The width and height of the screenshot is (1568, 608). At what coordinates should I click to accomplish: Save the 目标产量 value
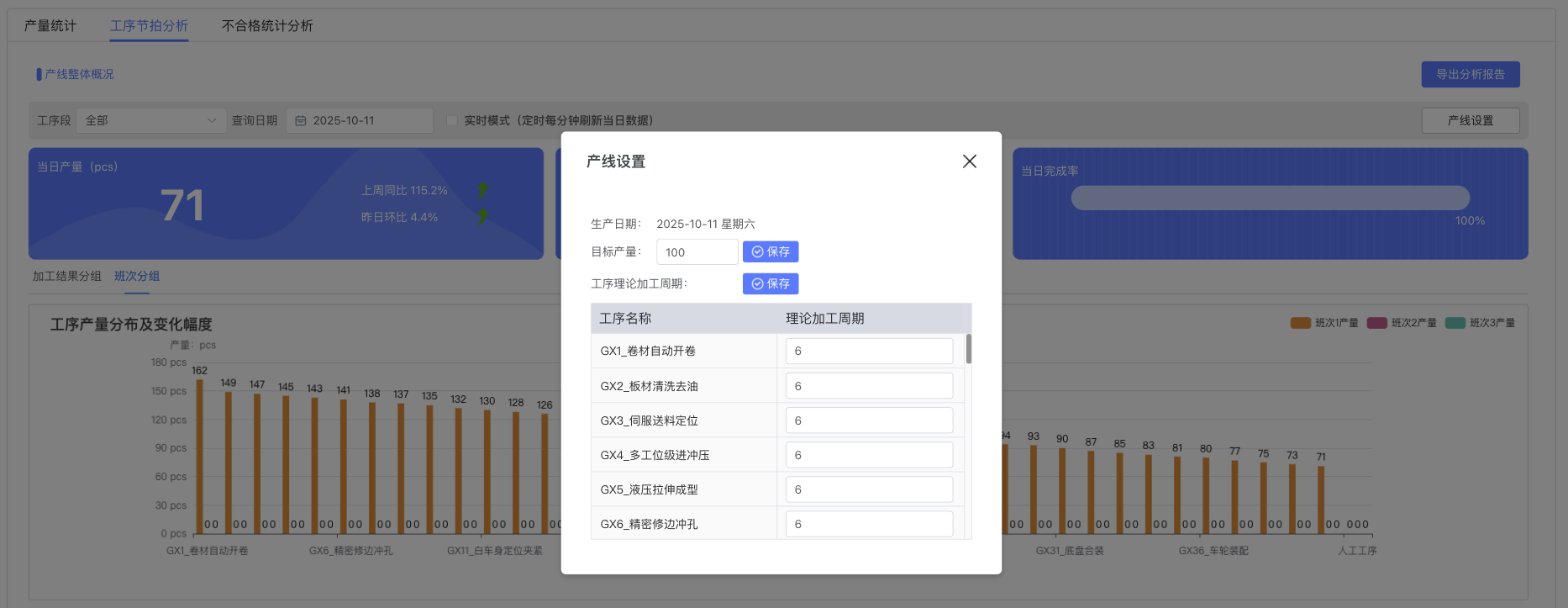[770, 252]
